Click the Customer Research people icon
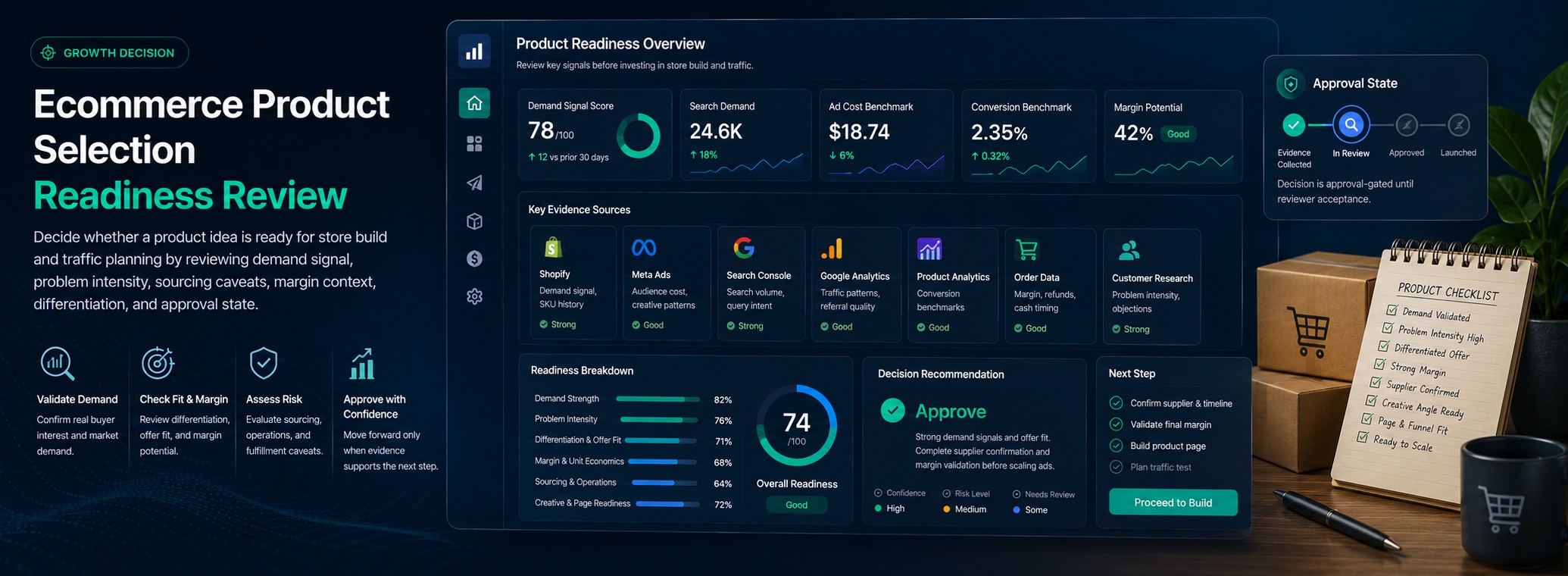Viewport: 1568px width, 576px height. 1129,250
